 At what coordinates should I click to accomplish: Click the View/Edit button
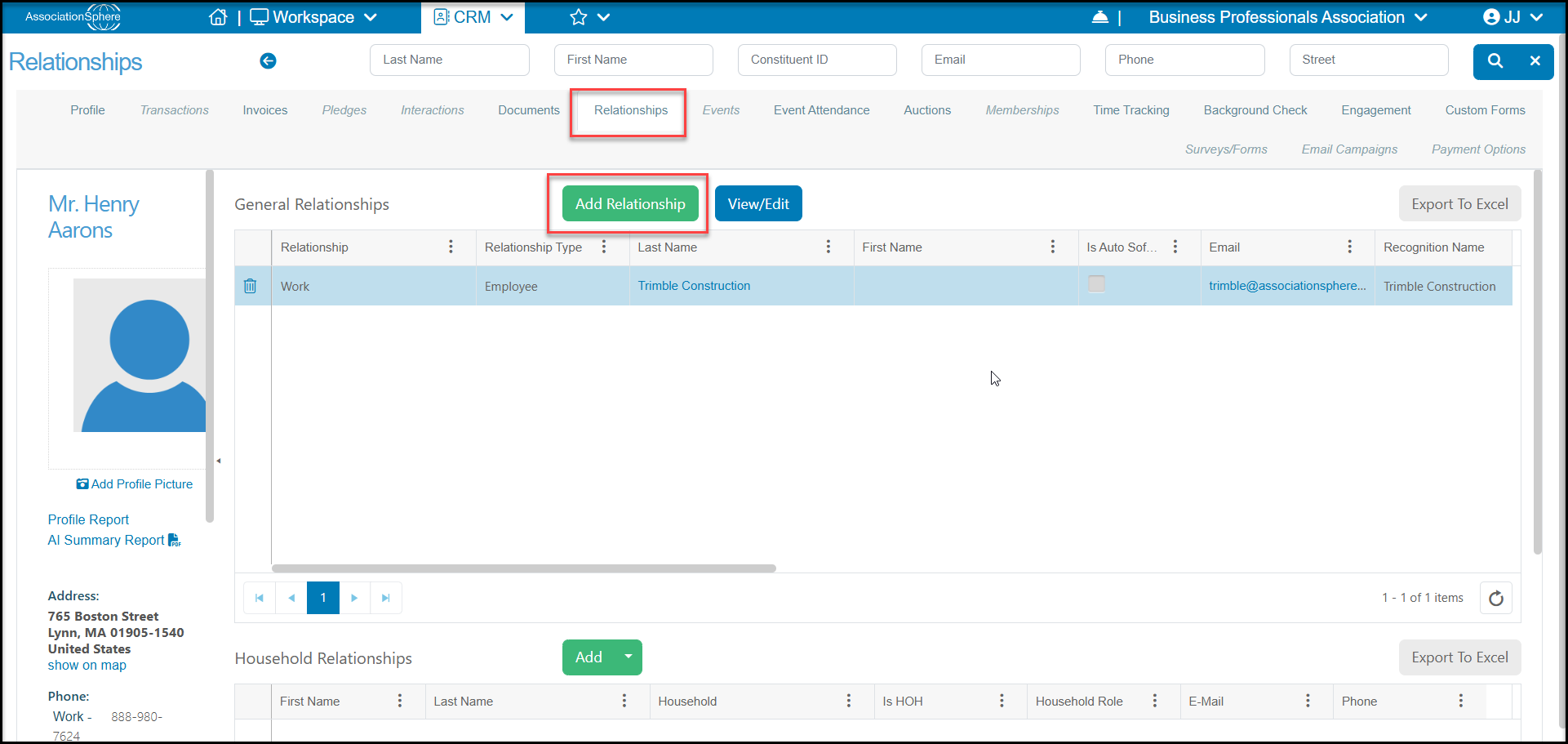[x=758, y=203]
